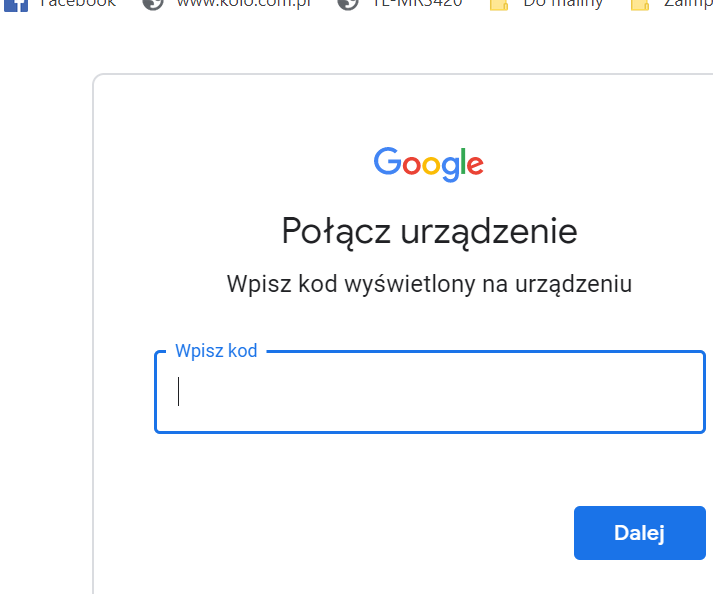713x594 pixels.
Task: Click the Wpisz kod wyświetlony na urządzeniu text
Action: coord(429,284)
